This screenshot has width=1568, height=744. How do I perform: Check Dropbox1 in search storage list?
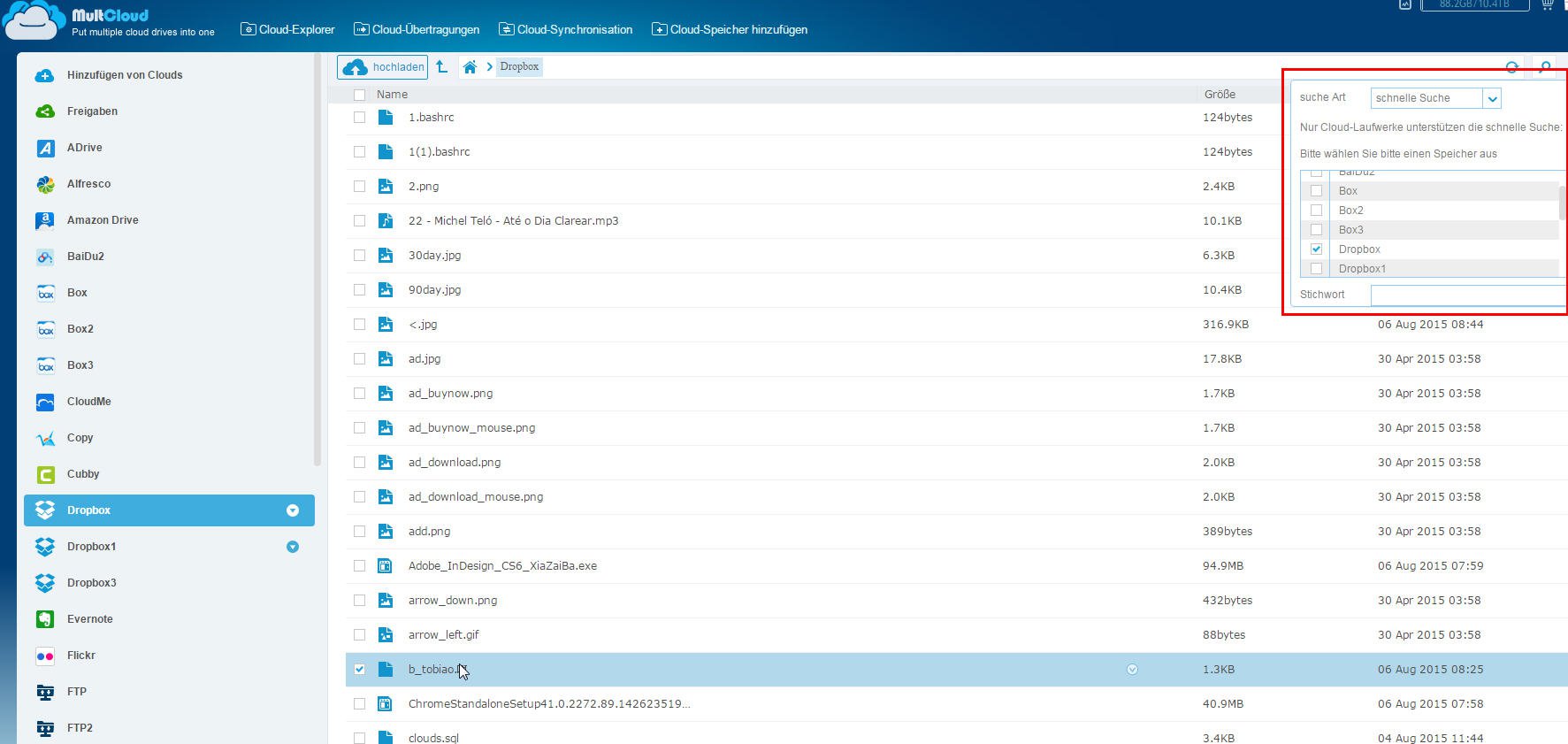1316,269
